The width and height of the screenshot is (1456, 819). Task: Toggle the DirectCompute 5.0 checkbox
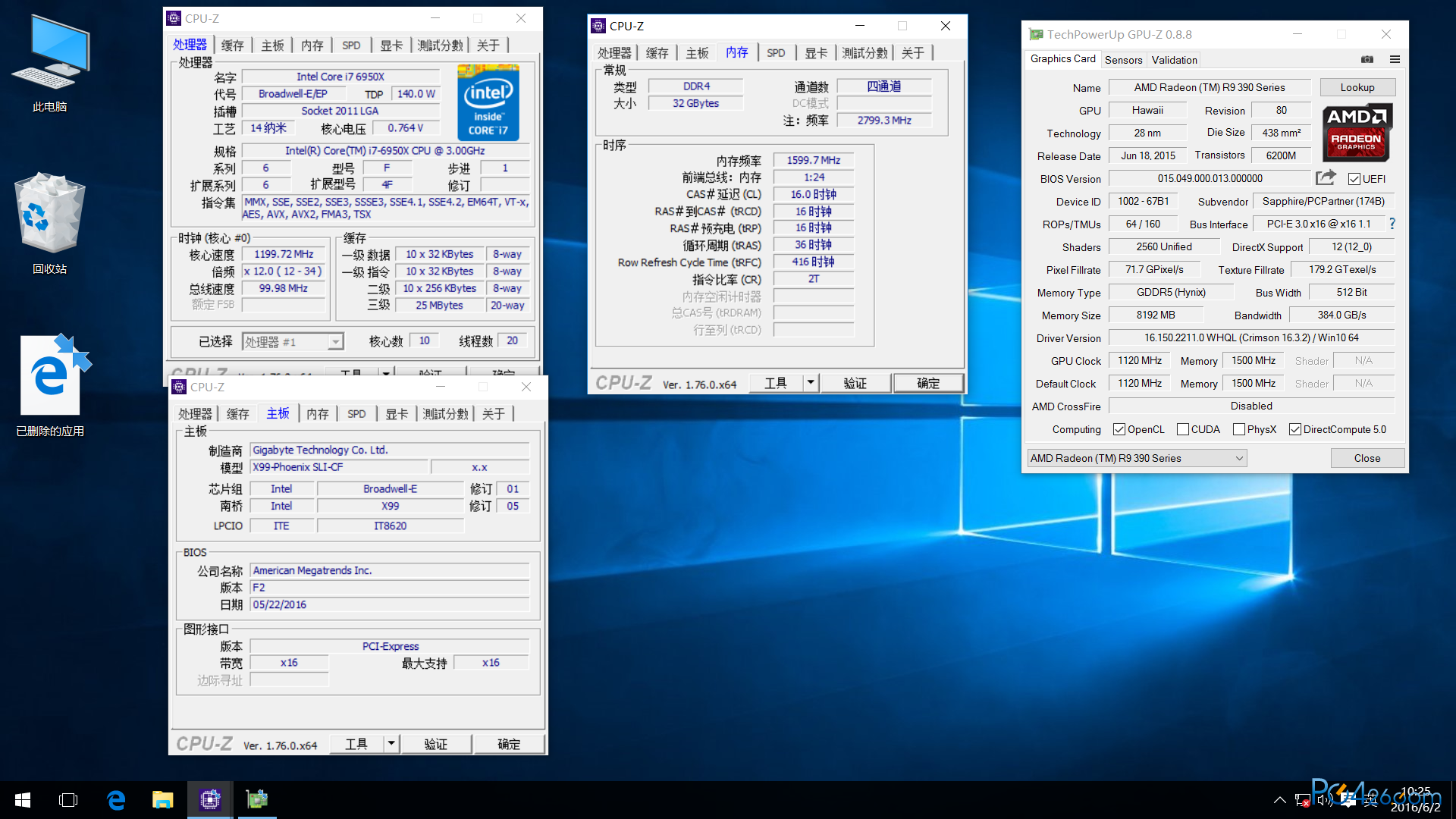(1295, 429)
